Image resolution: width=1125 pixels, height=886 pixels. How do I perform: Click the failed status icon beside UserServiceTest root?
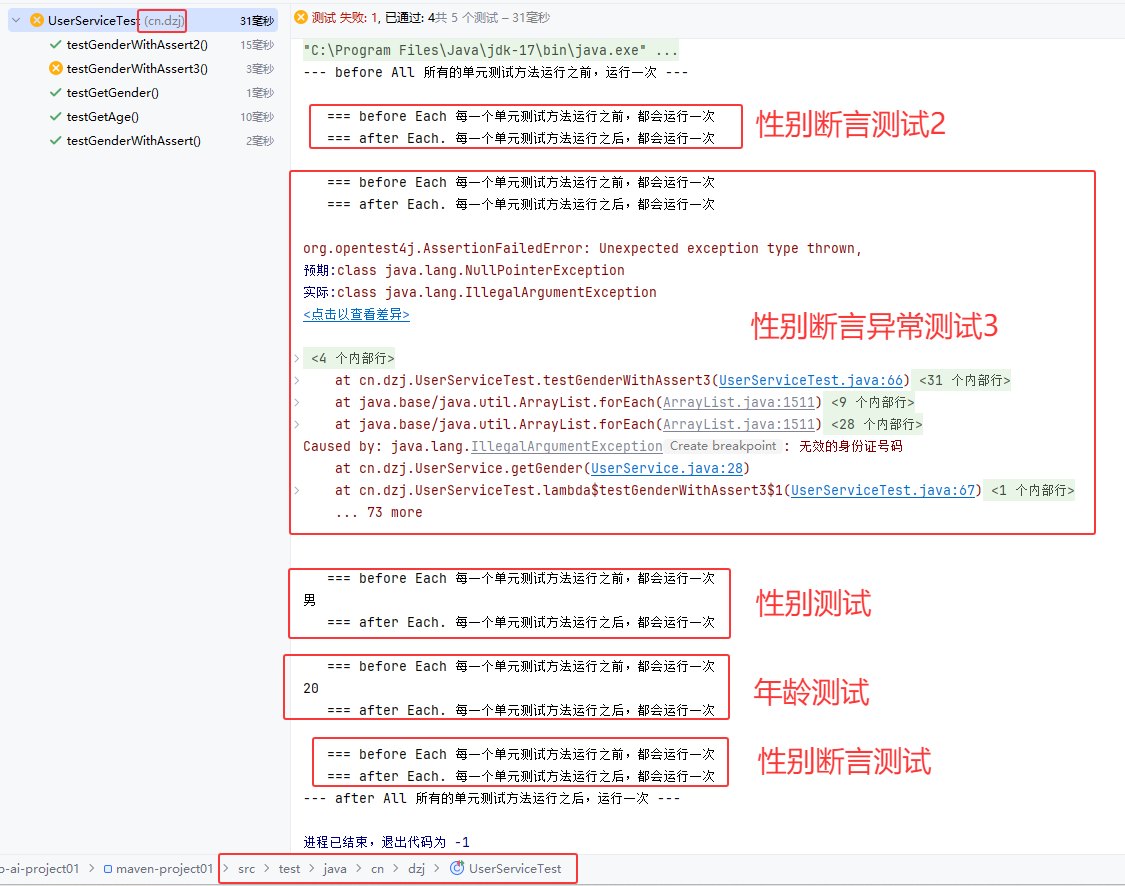click(x=37, y=20)
